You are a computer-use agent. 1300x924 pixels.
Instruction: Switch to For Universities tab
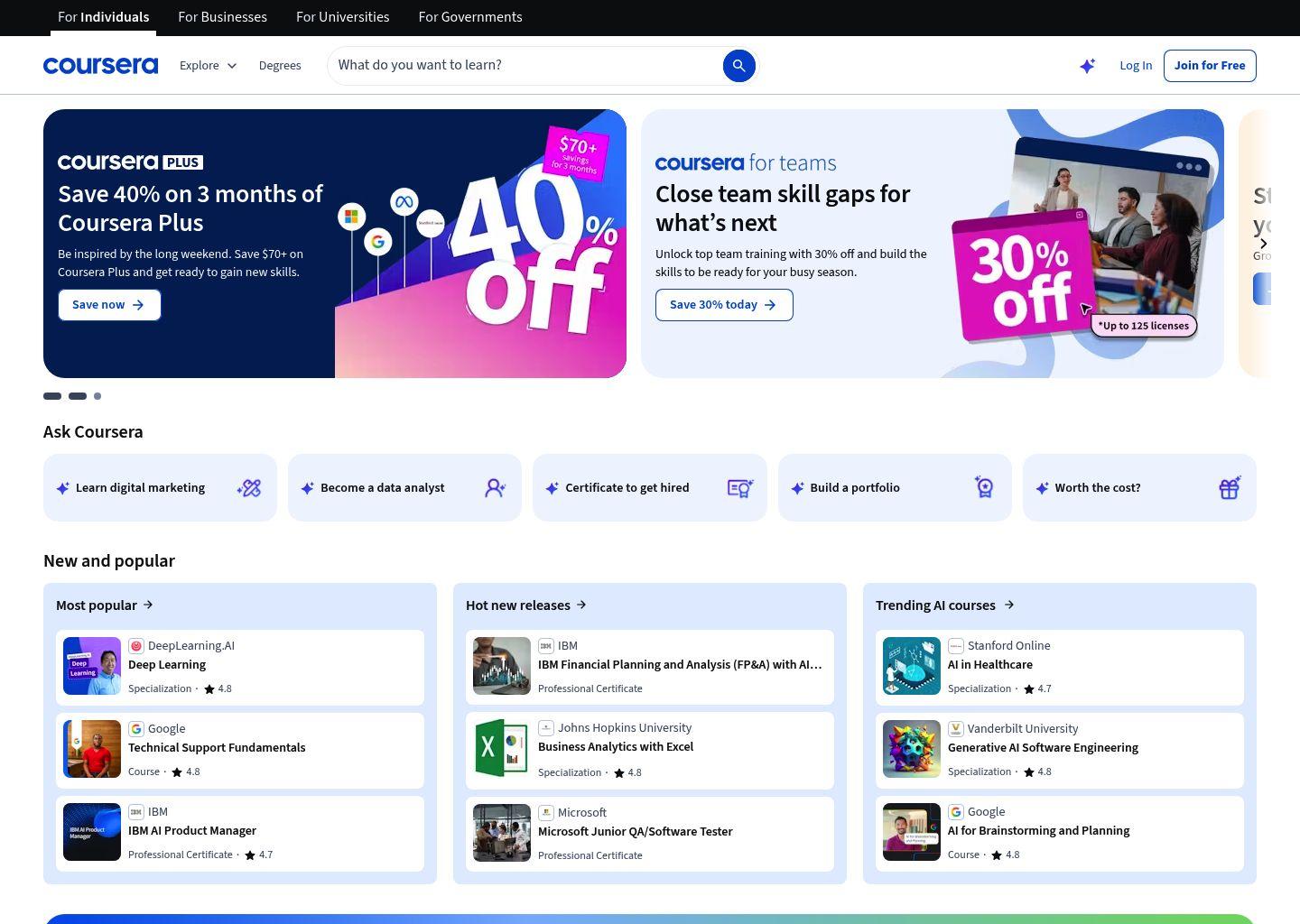click(342, 17)
